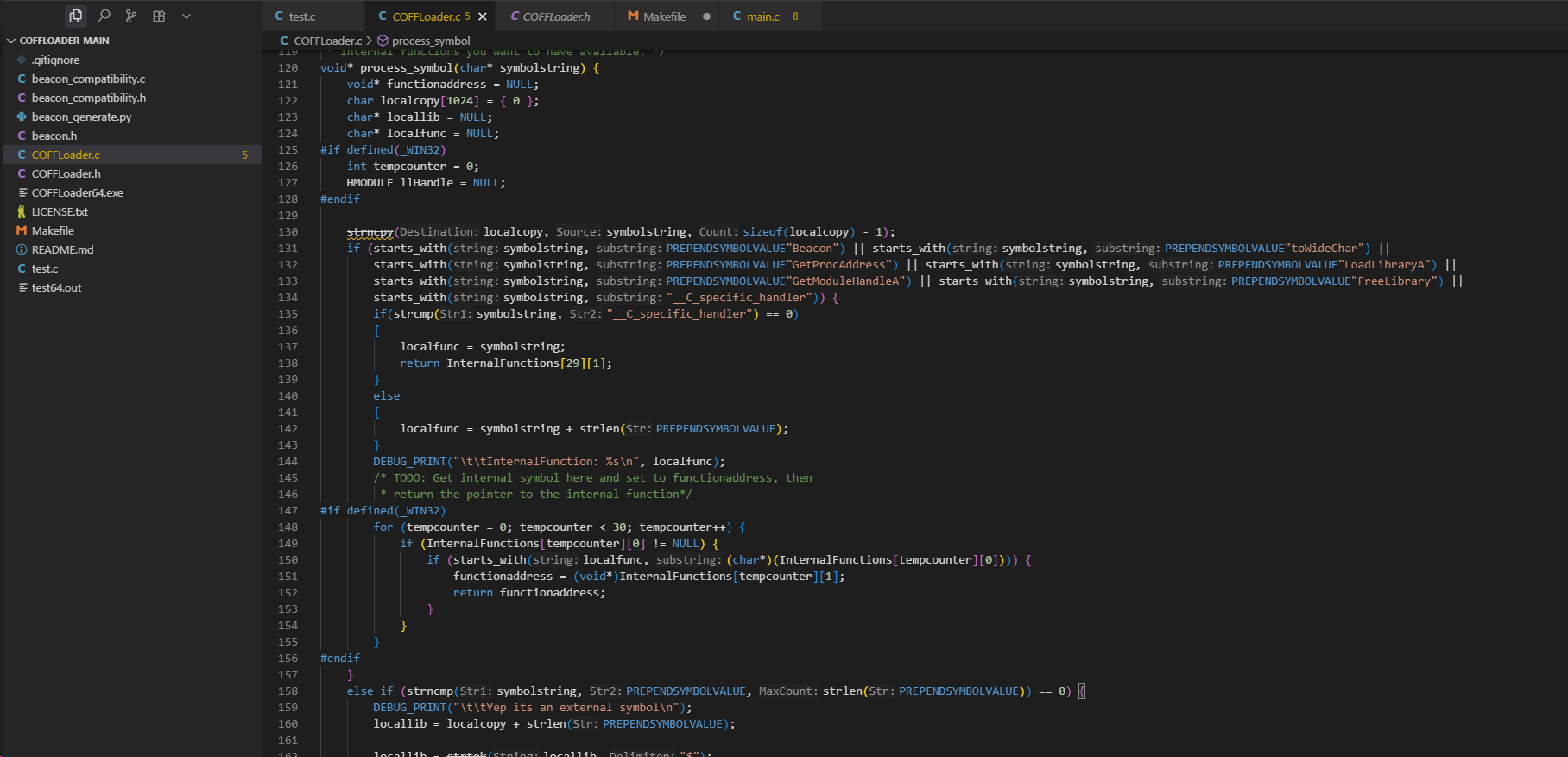Click the Makefile unsaved changes dot
This screenshot has height=757, width=1568.
tap(706, 16)
